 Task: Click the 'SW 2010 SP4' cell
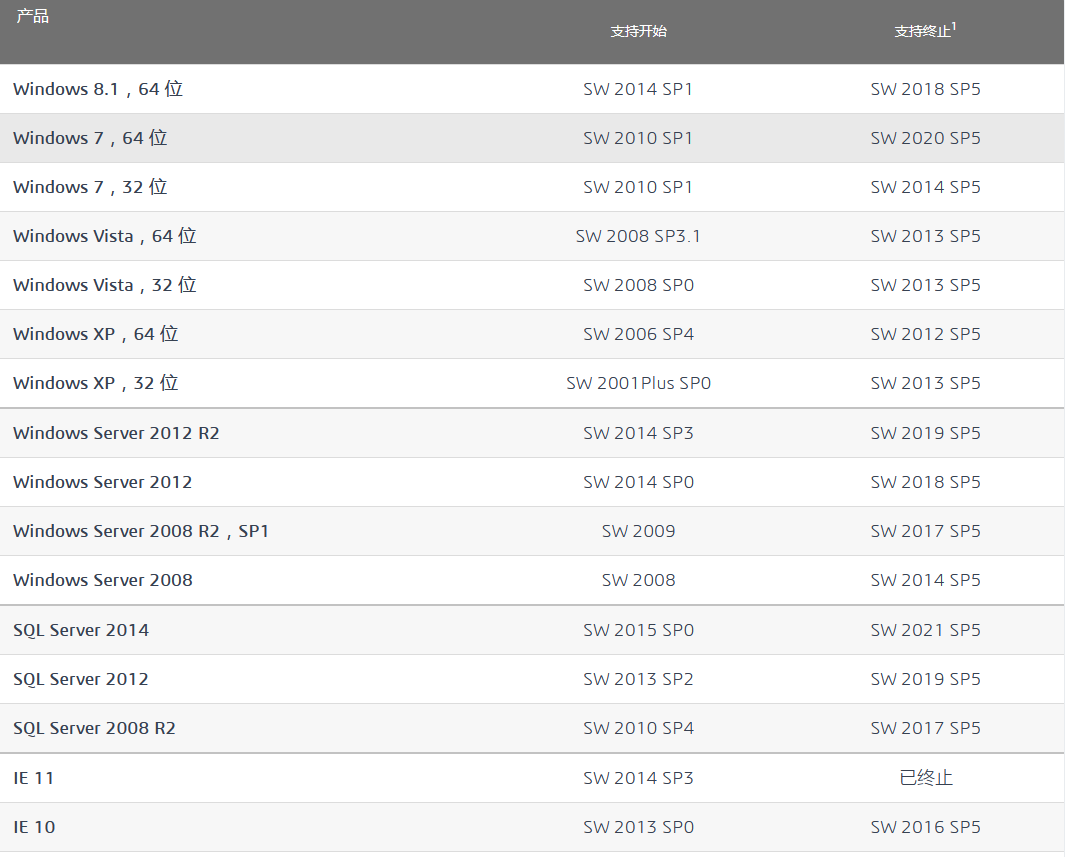pyautogui.click(x=638, y=727)
